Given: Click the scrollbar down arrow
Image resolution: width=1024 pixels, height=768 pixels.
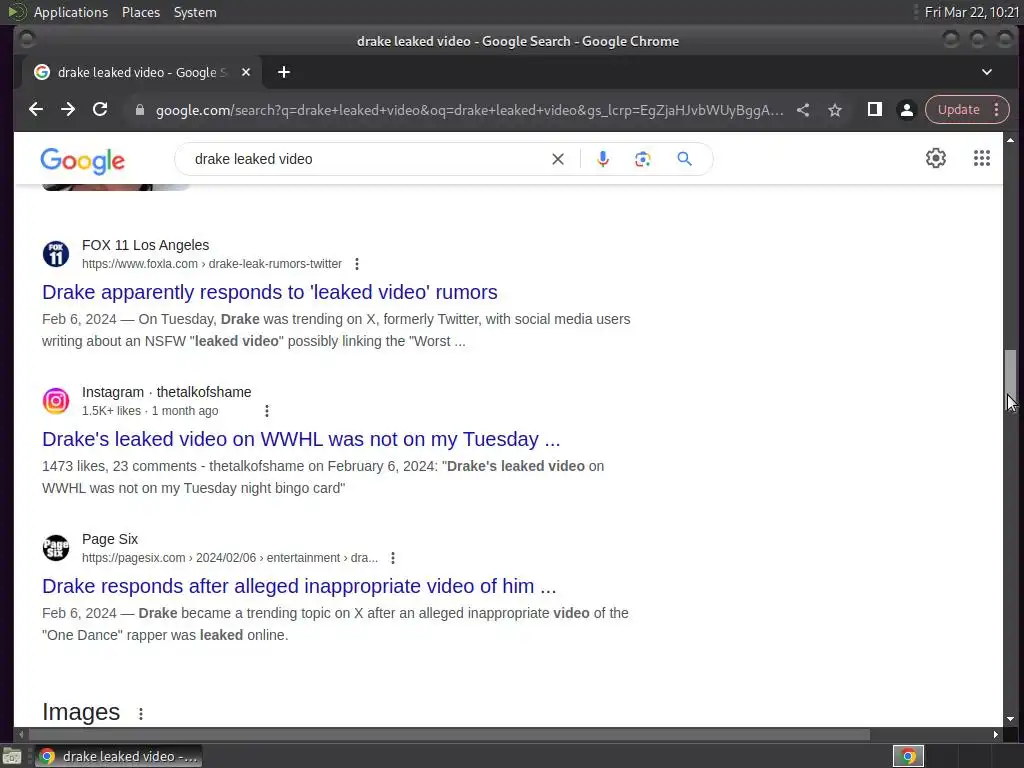Looking at the screenshot, I should coord(1010,719).
